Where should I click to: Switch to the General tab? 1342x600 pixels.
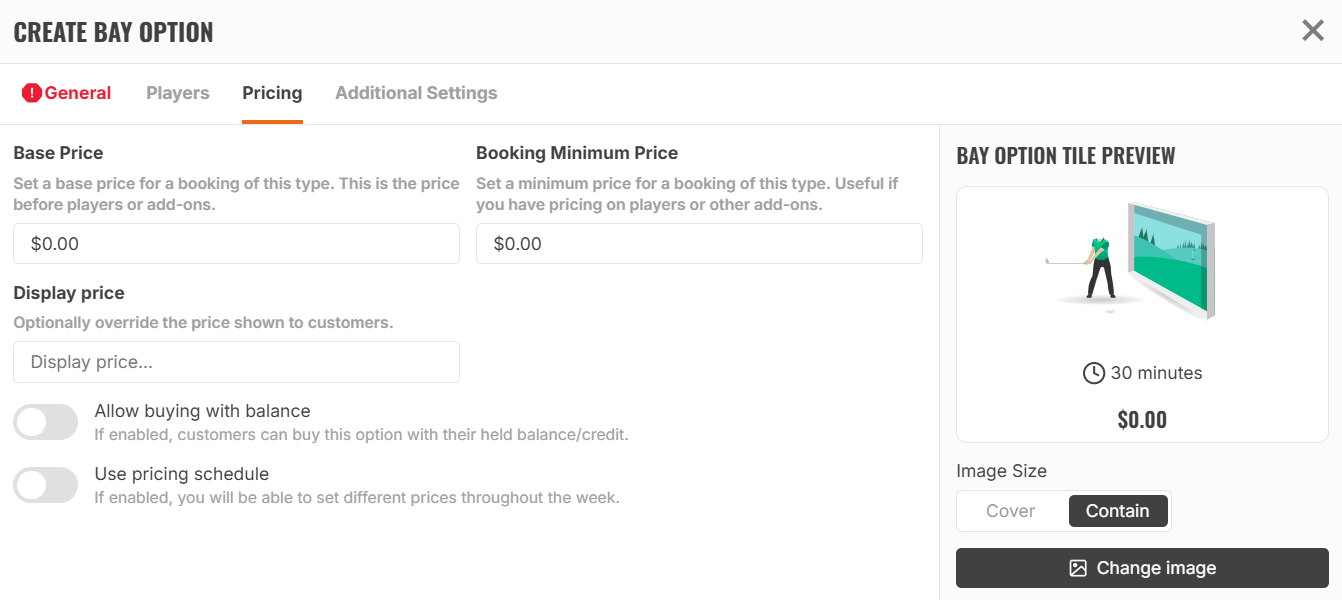coord(67,93)
